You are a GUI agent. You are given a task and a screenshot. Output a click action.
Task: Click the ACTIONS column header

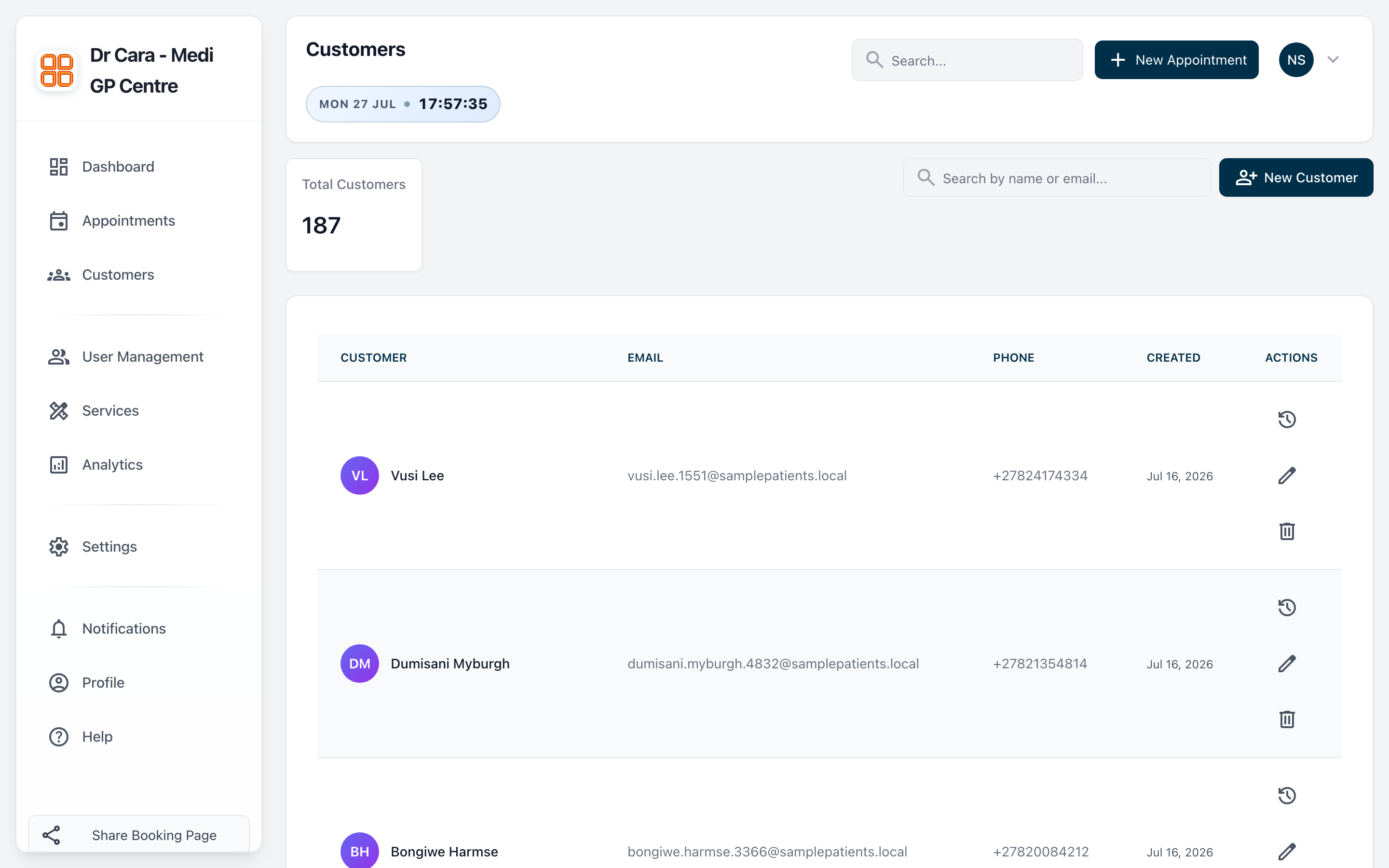click(x=1291, y=358)
